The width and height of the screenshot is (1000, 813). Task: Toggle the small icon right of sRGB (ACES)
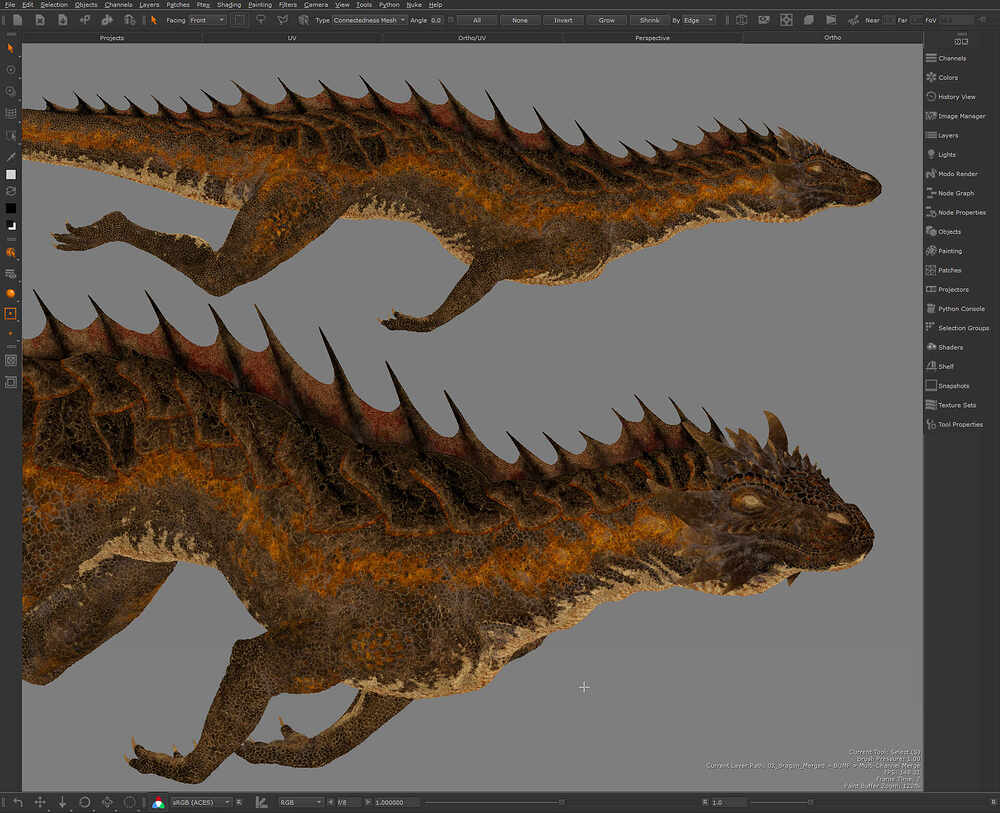click(239, 803)
